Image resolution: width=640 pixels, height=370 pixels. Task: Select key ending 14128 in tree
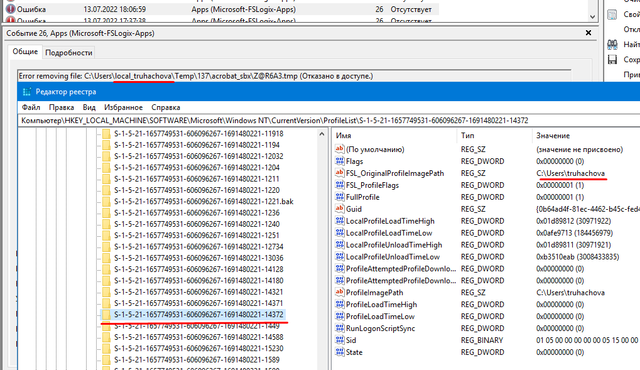(x=198, y=269)
